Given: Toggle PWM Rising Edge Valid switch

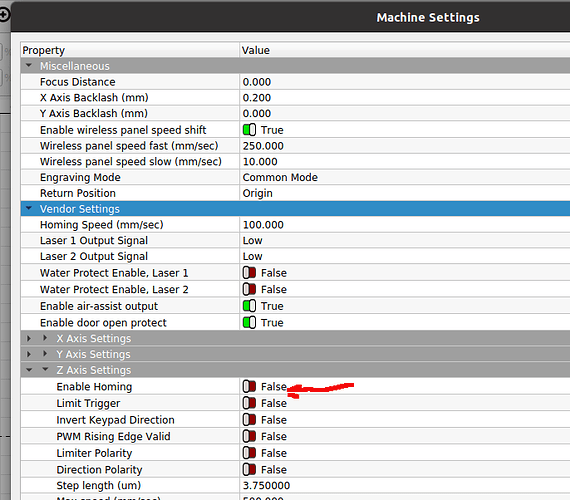Looking at the screenshot, I should pyautogui.click(x=249, y=436).
